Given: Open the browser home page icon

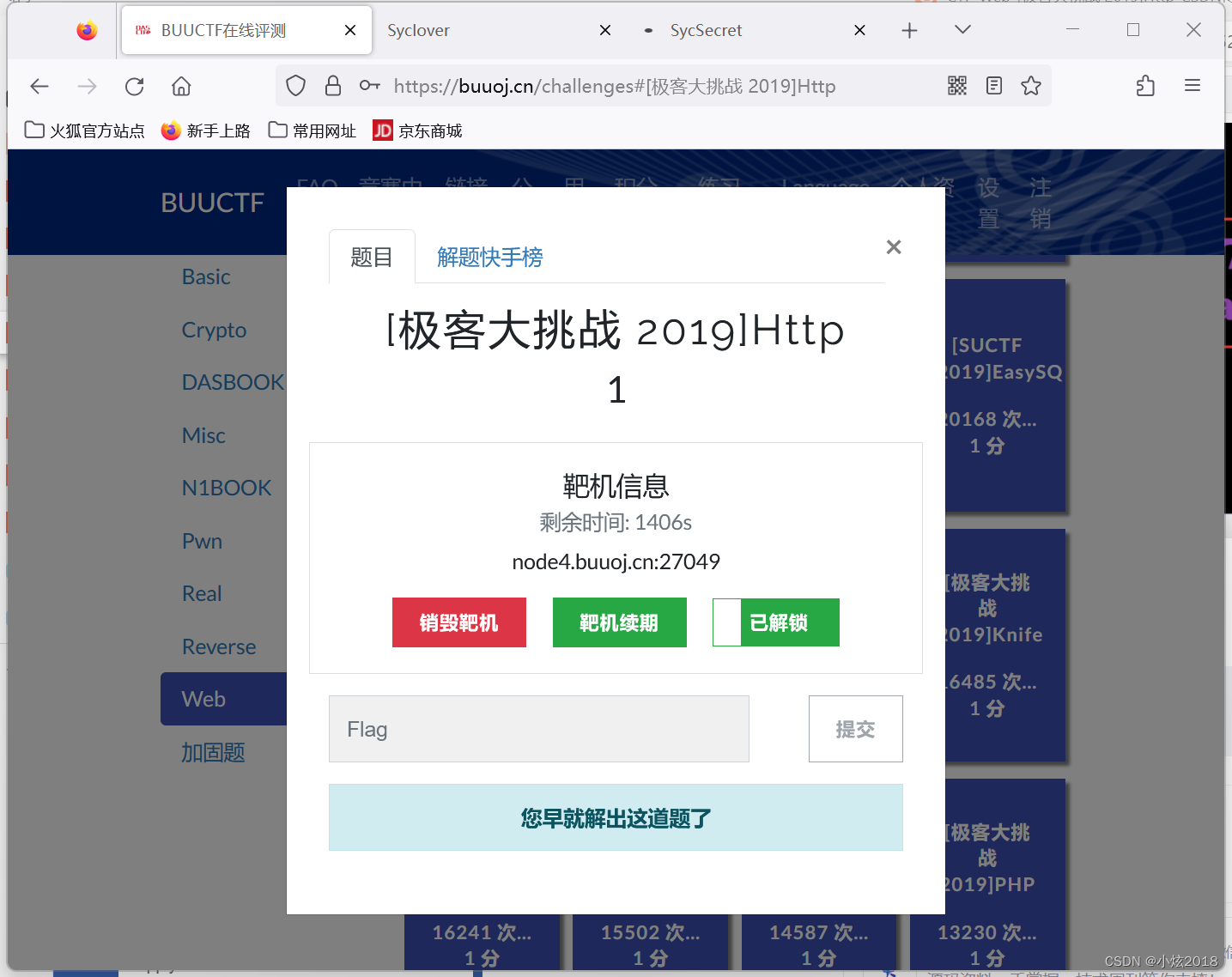Looking at the screenshot, I should 181,86.
